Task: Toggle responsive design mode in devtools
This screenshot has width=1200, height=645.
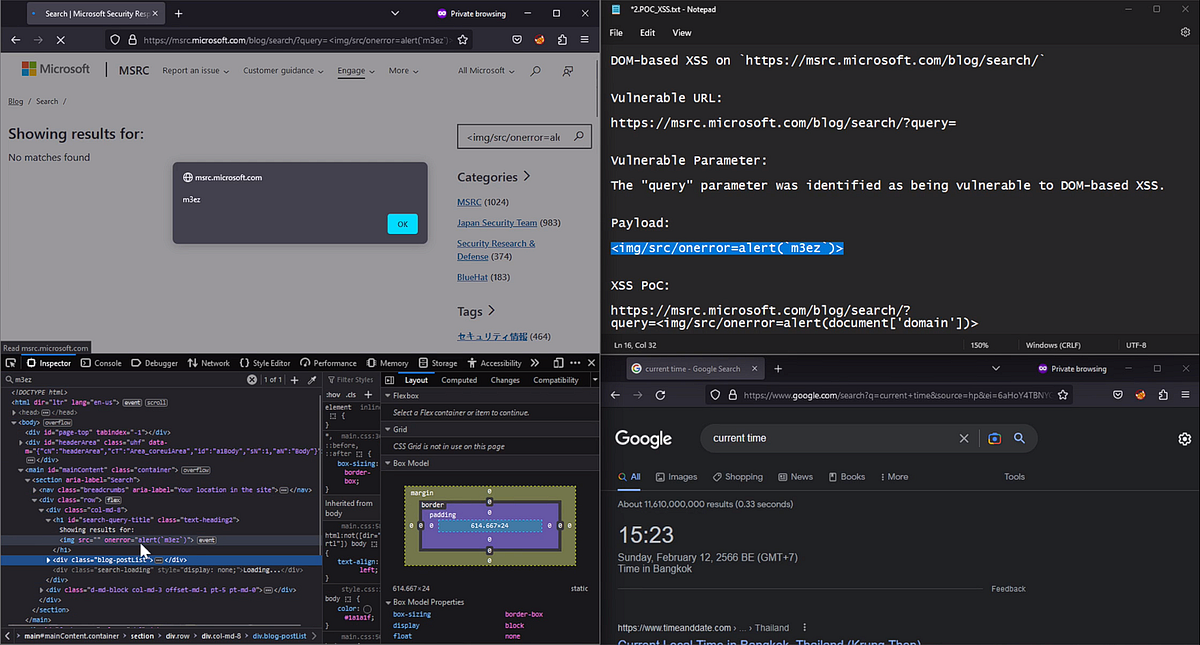Action: 558,364
